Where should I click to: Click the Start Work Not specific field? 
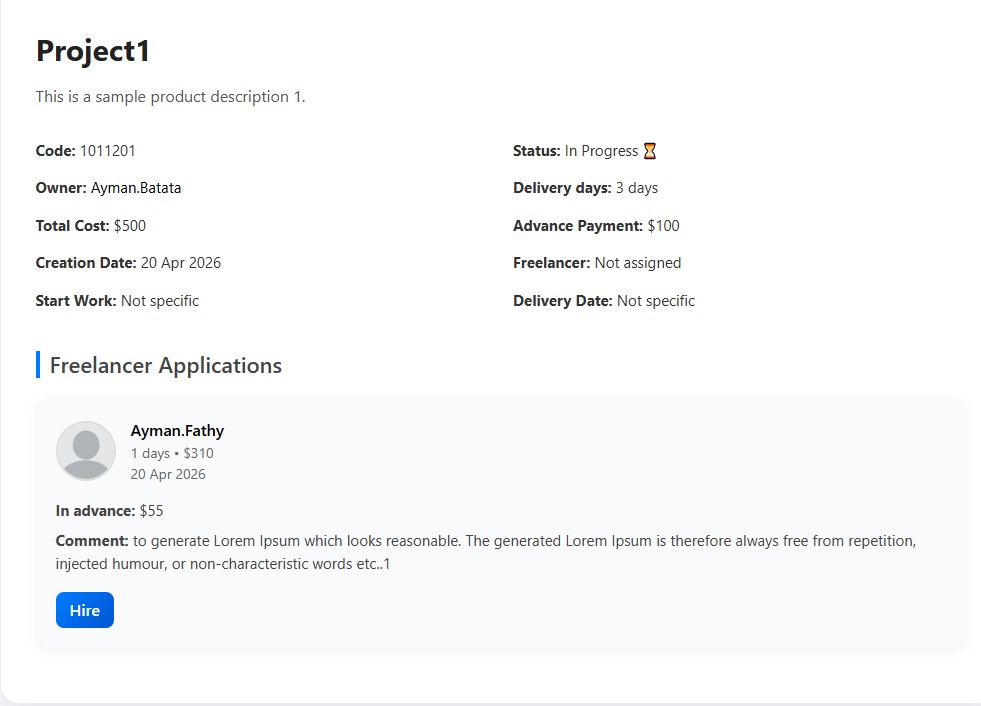[160, 301]
